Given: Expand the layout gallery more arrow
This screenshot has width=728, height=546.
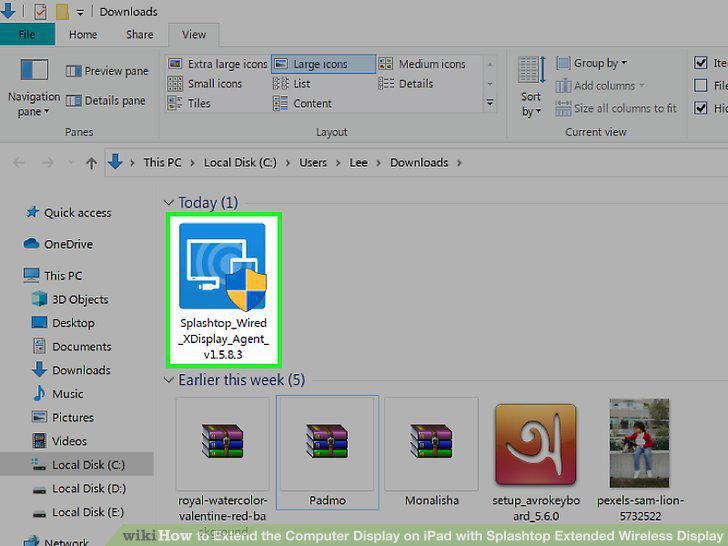Looking at the screenshot, I should pos(490,103).
